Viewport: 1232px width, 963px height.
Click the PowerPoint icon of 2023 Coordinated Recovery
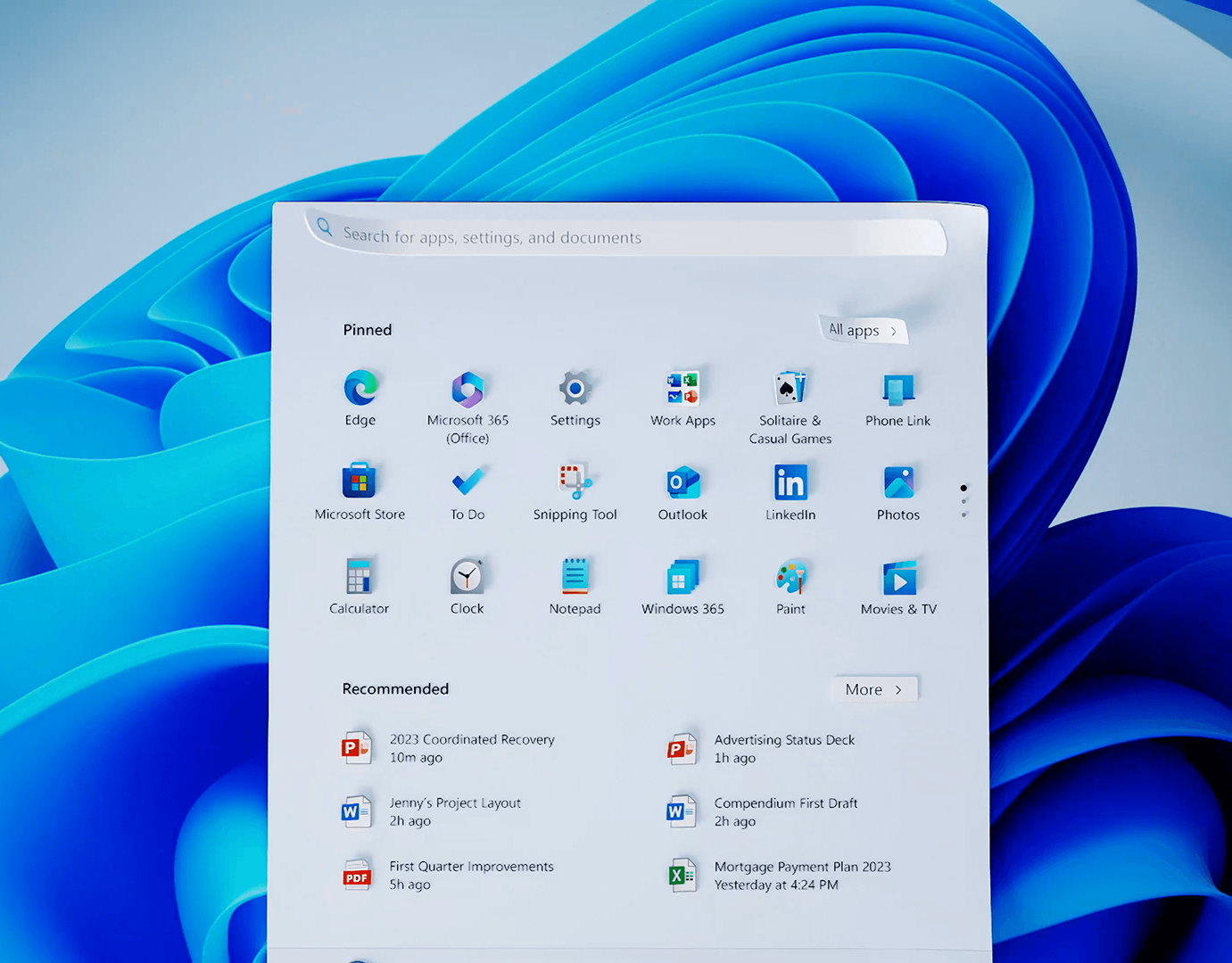pyautogui.click(x=356, y=747)
